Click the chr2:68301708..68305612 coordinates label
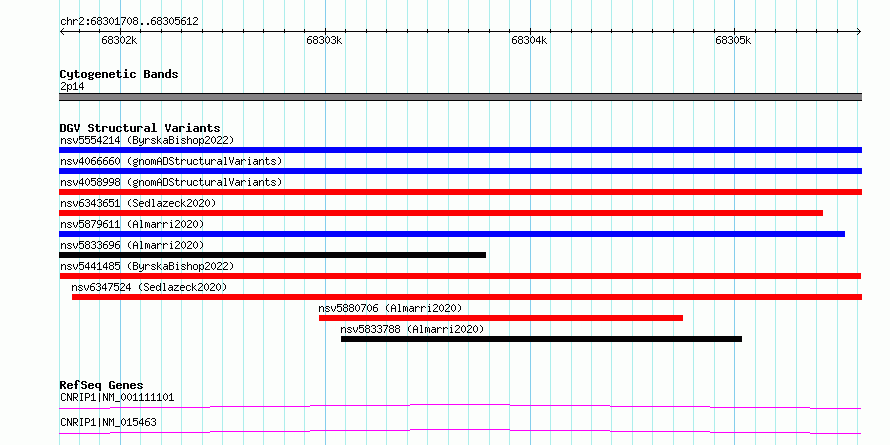 click(x=129, y=22)
